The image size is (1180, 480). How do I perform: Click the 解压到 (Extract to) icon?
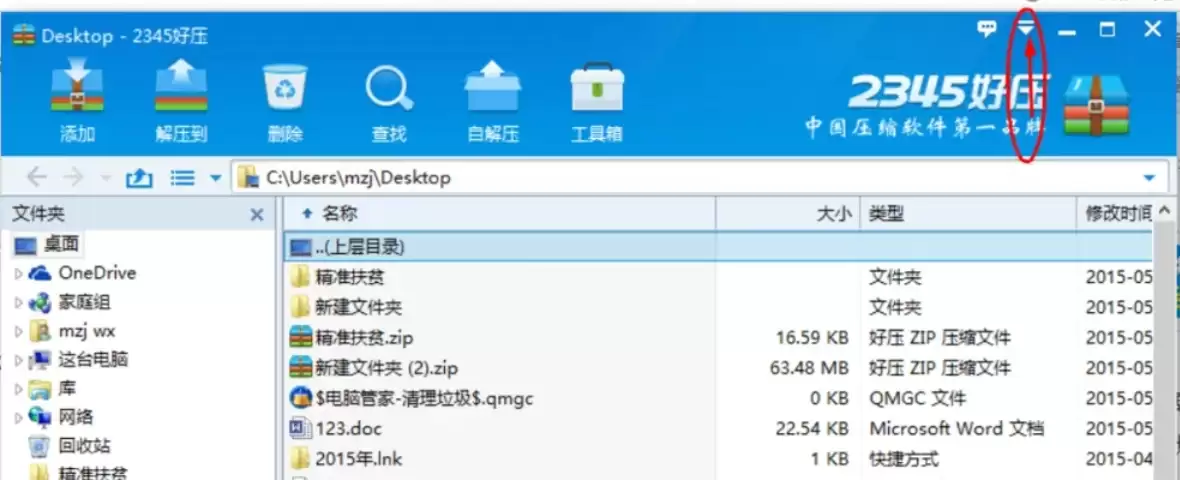181,103
